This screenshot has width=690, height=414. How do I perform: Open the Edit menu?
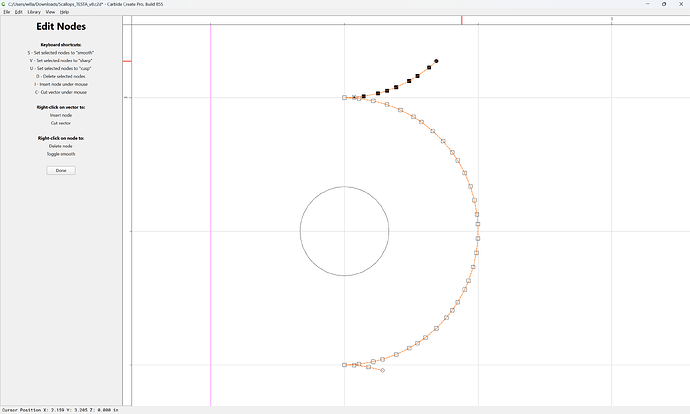coord(18,12)
